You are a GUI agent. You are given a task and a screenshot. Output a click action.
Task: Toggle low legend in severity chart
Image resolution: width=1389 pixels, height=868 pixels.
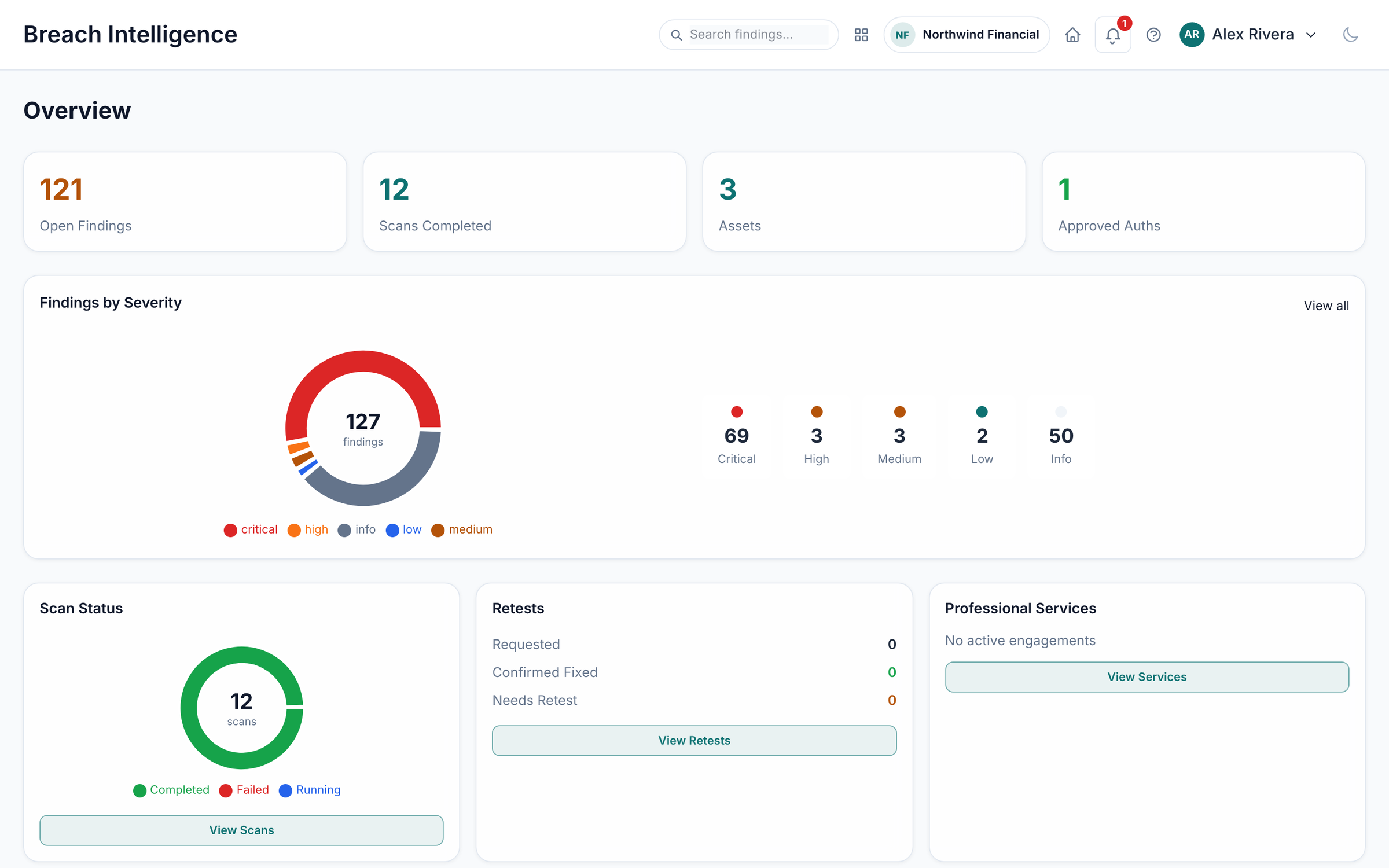[x=403, y=529]
